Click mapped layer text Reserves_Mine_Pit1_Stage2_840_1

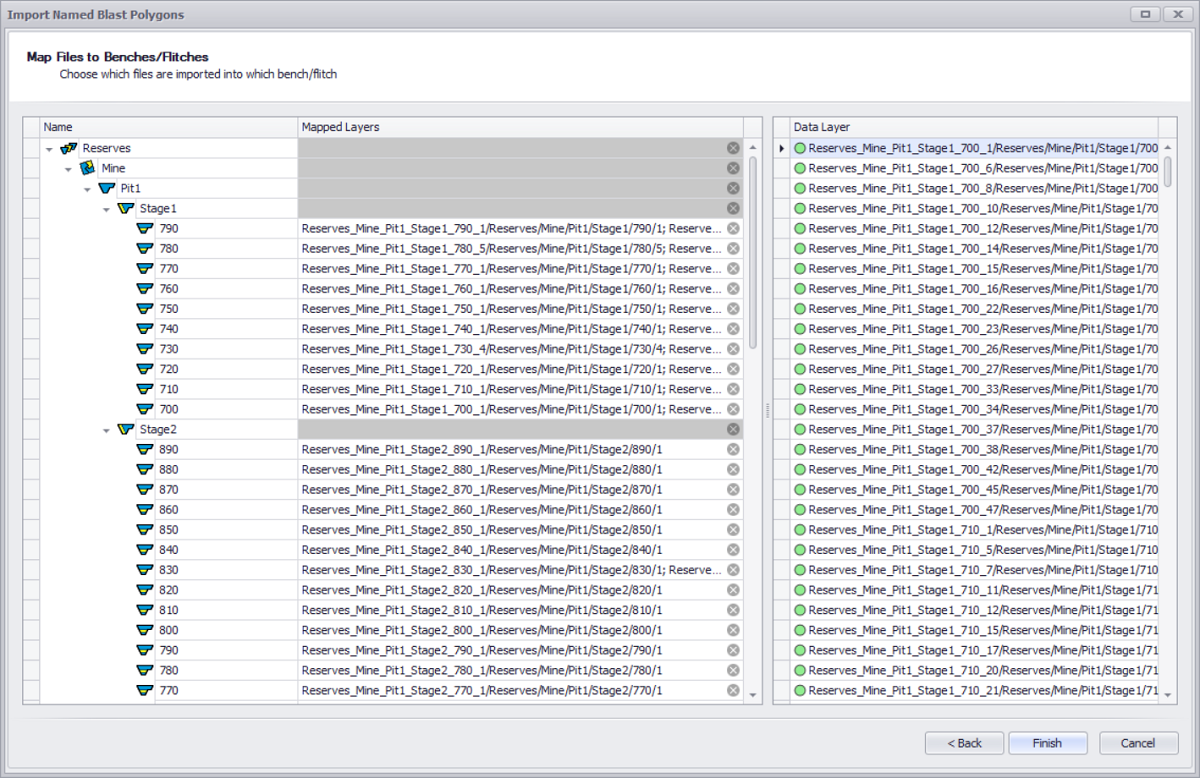tap(482, 549)
